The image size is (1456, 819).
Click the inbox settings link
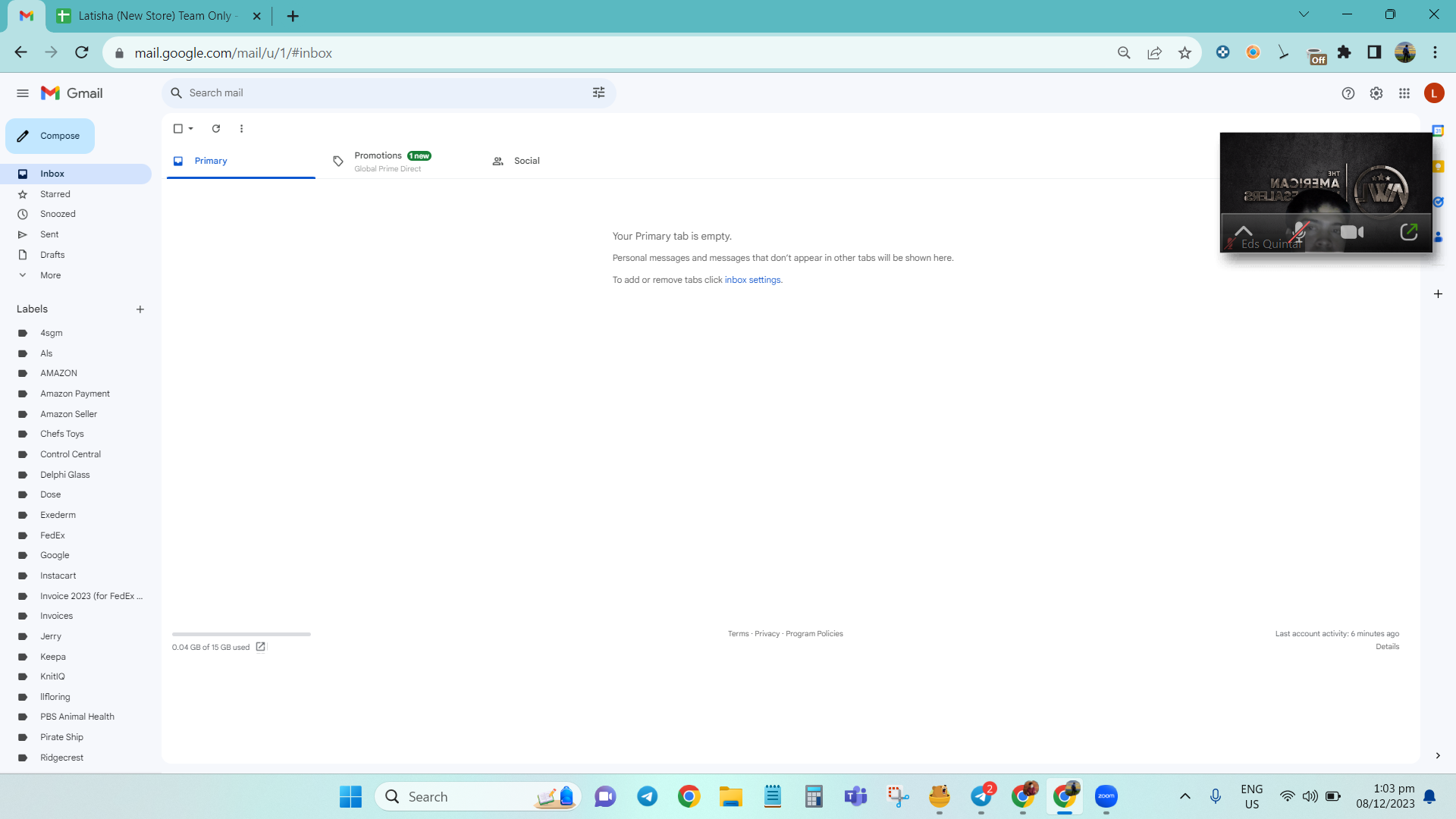752,280
